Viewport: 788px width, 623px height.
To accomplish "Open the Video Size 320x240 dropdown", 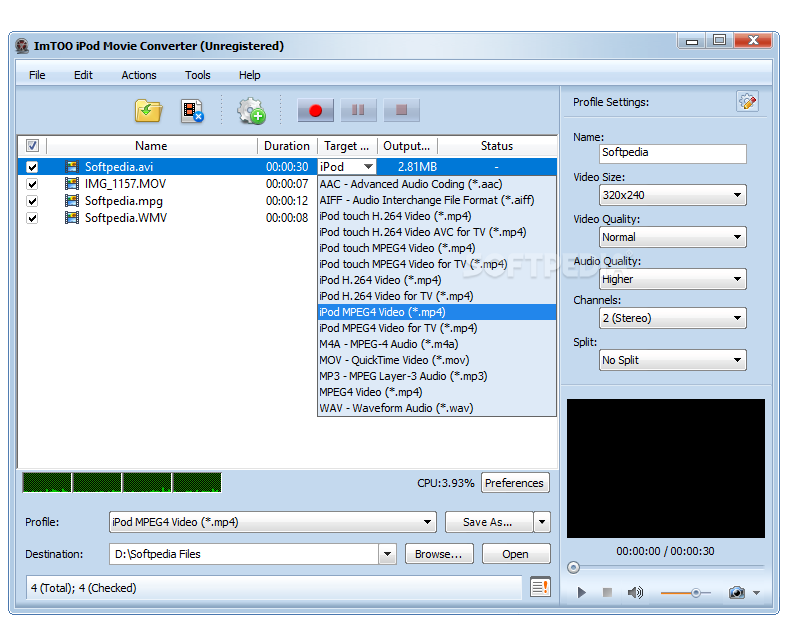I will (672, 195).
